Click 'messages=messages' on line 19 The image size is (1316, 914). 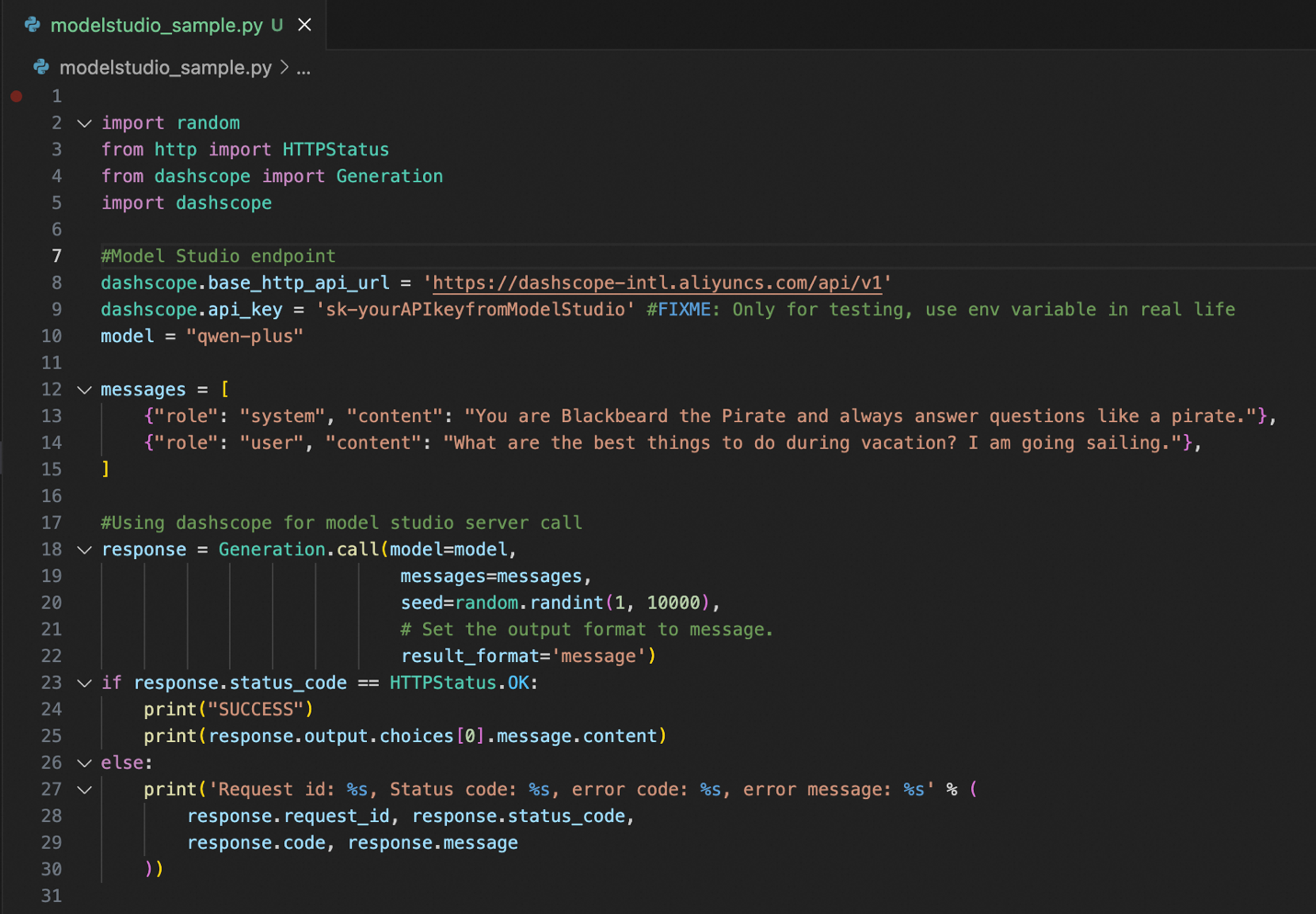491,576
